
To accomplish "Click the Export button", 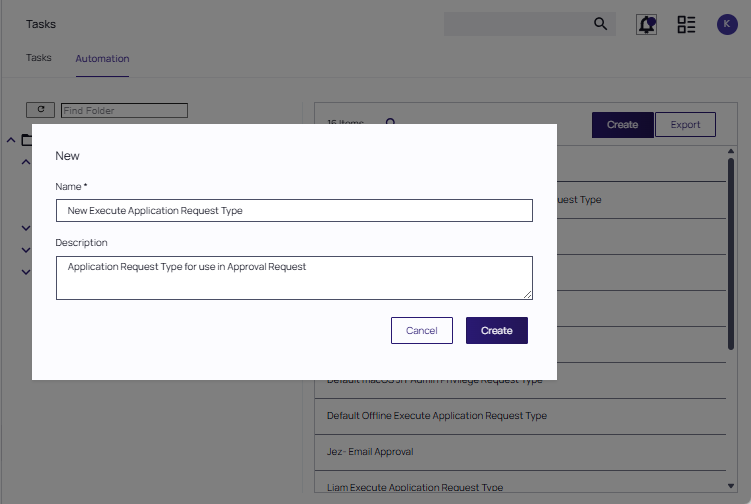I will coord(685,125).
